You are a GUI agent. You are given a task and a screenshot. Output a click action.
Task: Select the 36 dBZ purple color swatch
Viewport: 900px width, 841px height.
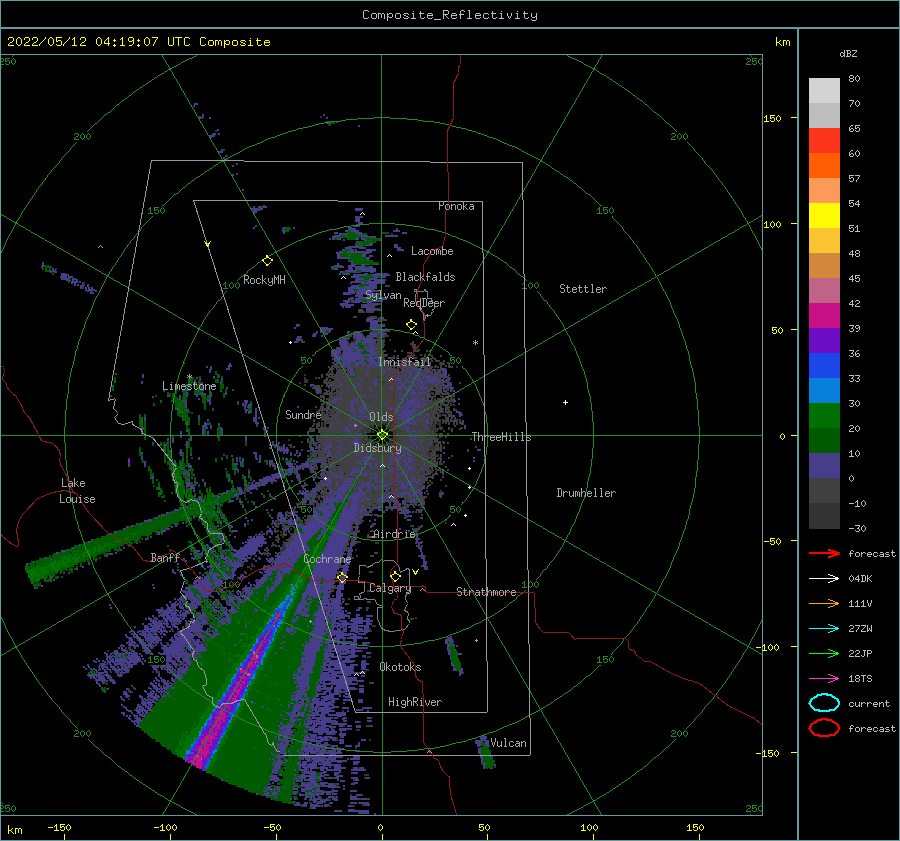824,340
